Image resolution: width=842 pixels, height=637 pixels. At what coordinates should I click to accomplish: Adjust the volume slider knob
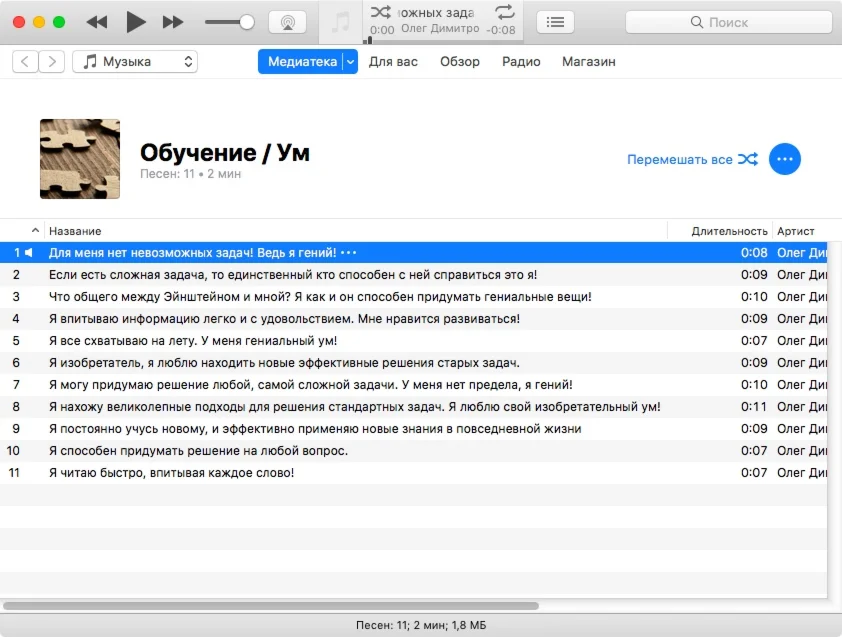click(x=247, y=22)
